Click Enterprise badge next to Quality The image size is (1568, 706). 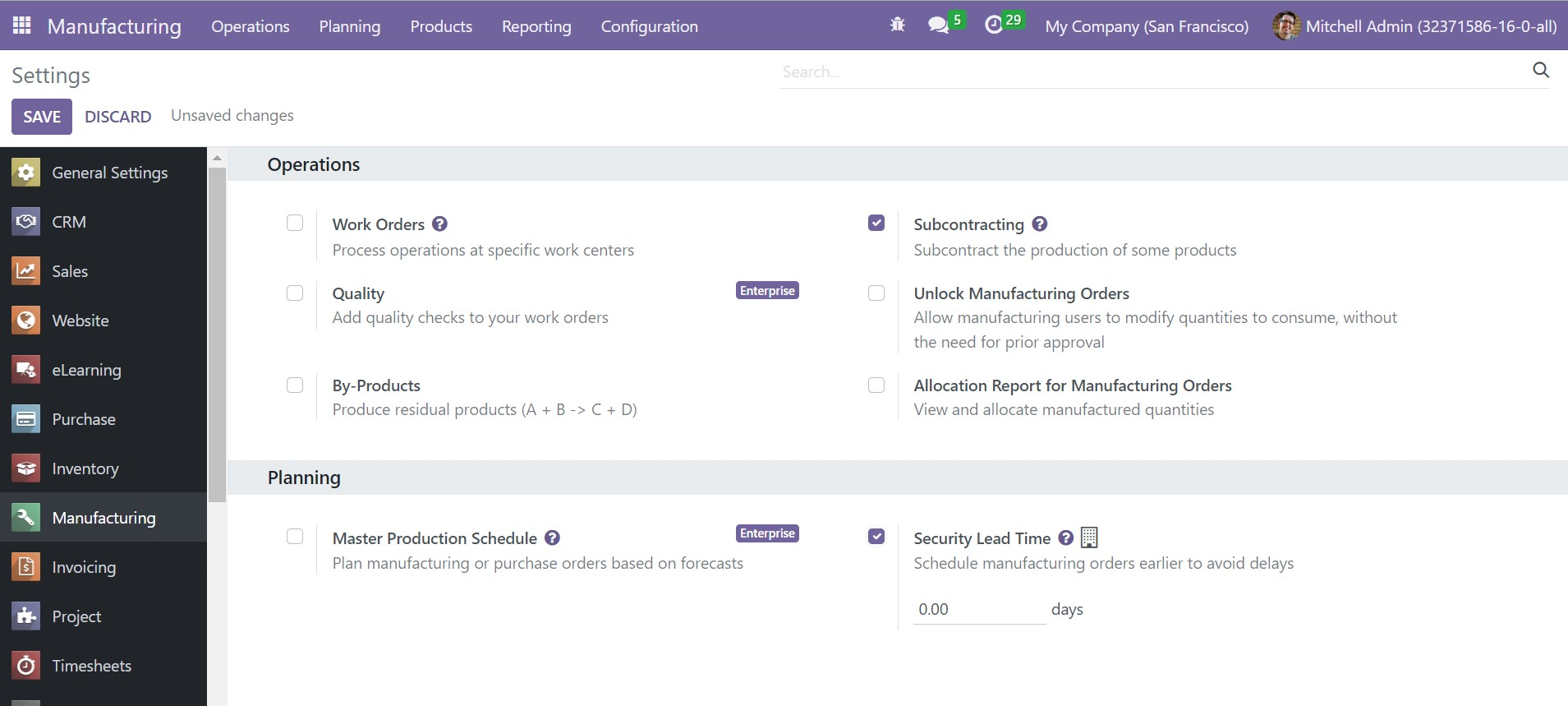767,291
